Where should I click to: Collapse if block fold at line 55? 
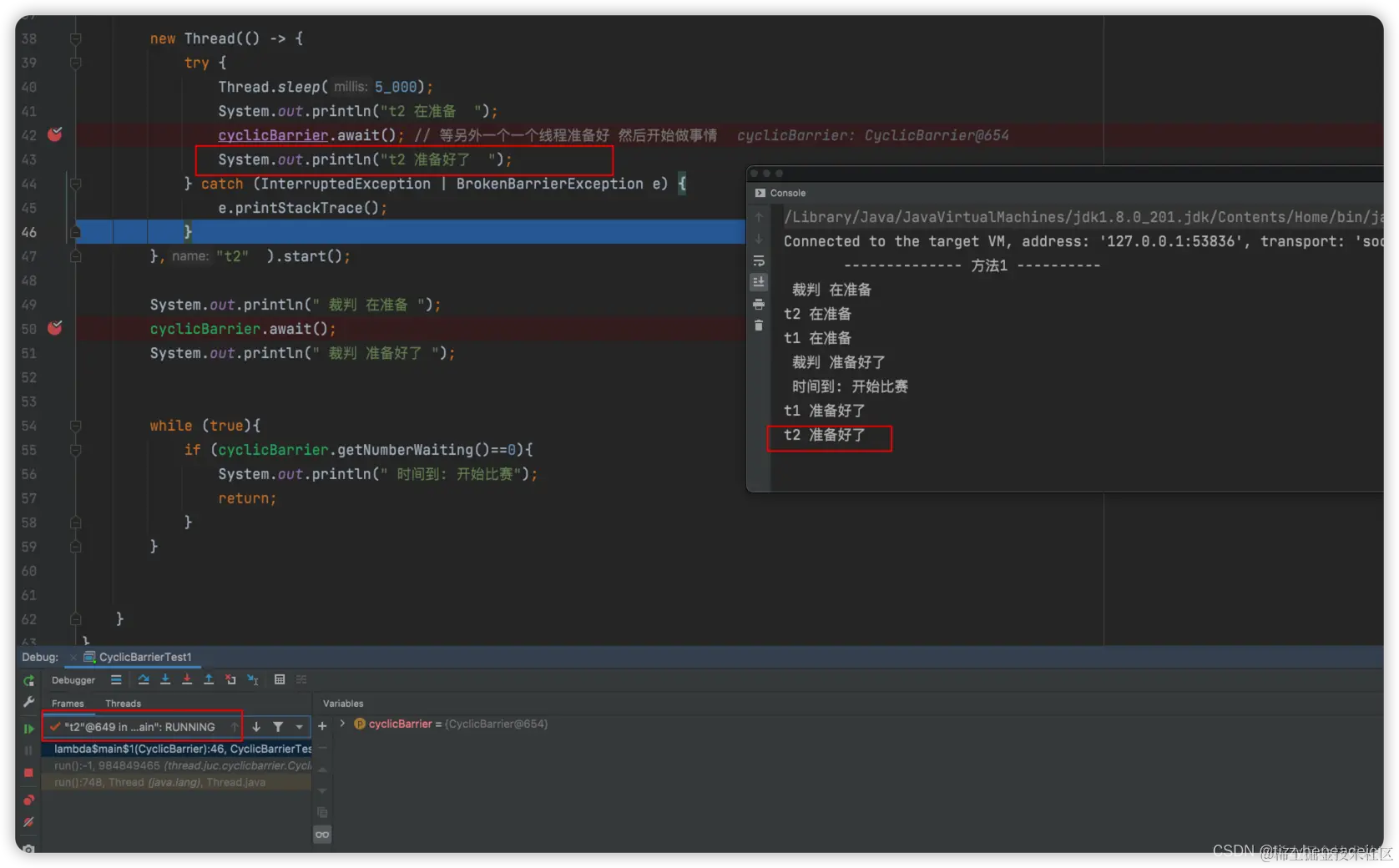pos(76,450)
